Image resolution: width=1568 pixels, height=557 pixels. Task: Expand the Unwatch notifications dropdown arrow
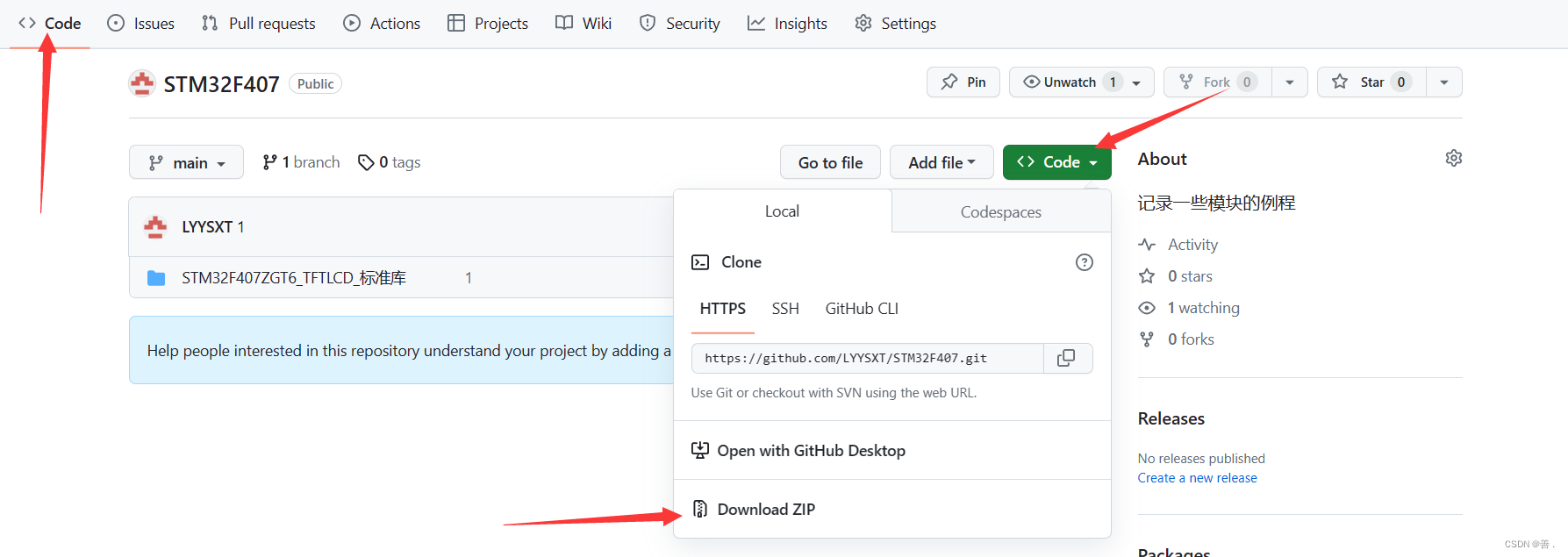(1138, 82)
